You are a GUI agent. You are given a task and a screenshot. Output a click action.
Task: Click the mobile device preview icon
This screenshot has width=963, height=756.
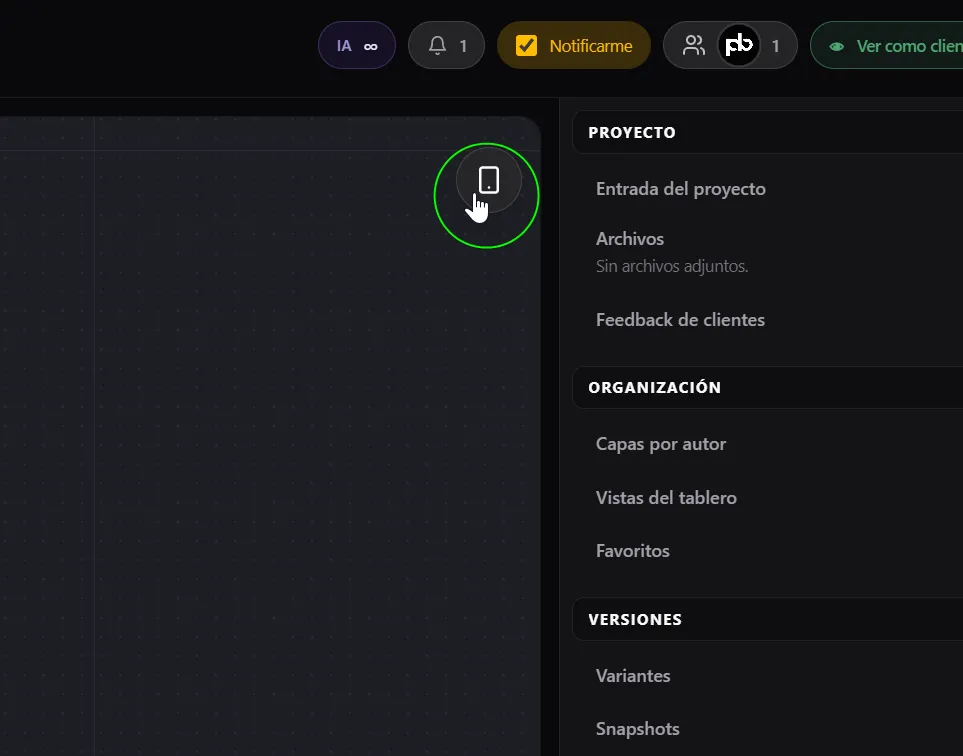point(488,180)
